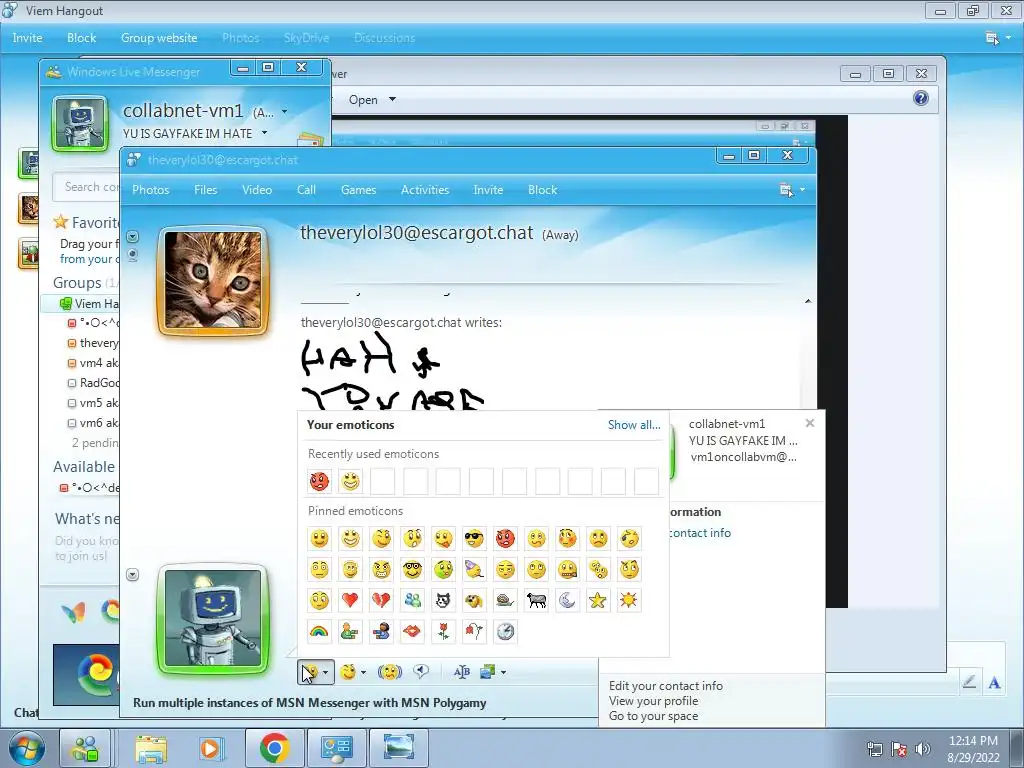Image resolution: width=1024 pixels, height=768 pixels.
Task: Insert the snail emoticon
Action: tap(505, 600)
